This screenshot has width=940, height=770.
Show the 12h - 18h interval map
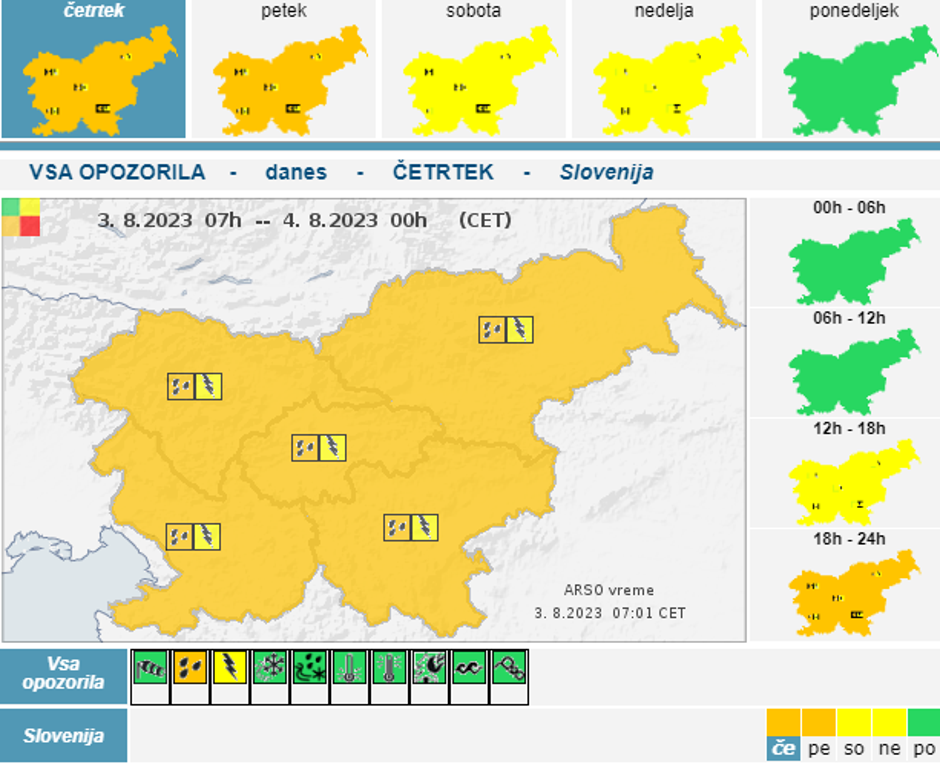(x=851, y=475)
